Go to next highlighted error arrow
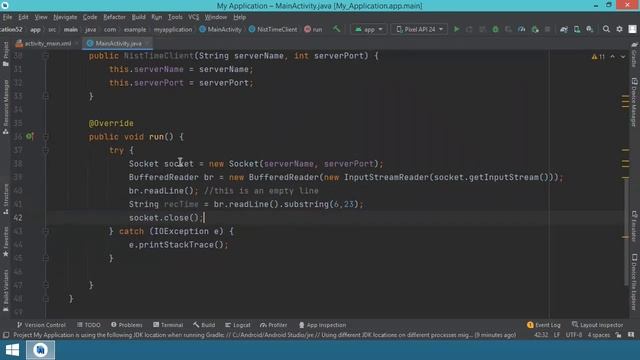640x360 pixels. [623, 57]
